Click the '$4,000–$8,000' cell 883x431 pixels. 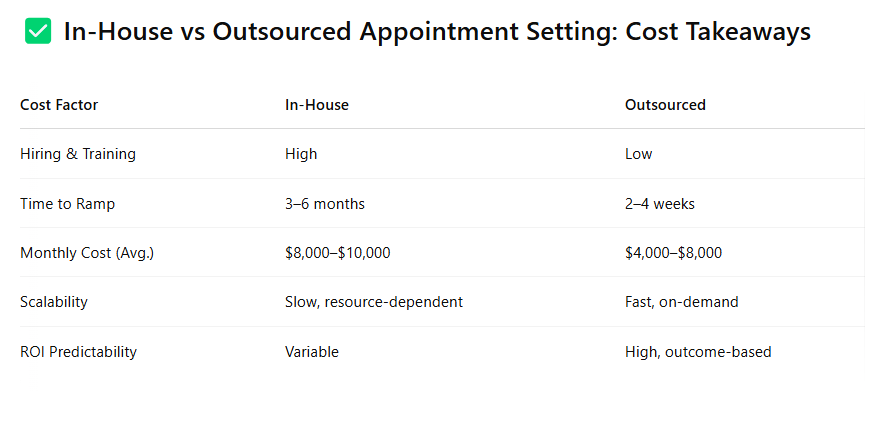674,253
